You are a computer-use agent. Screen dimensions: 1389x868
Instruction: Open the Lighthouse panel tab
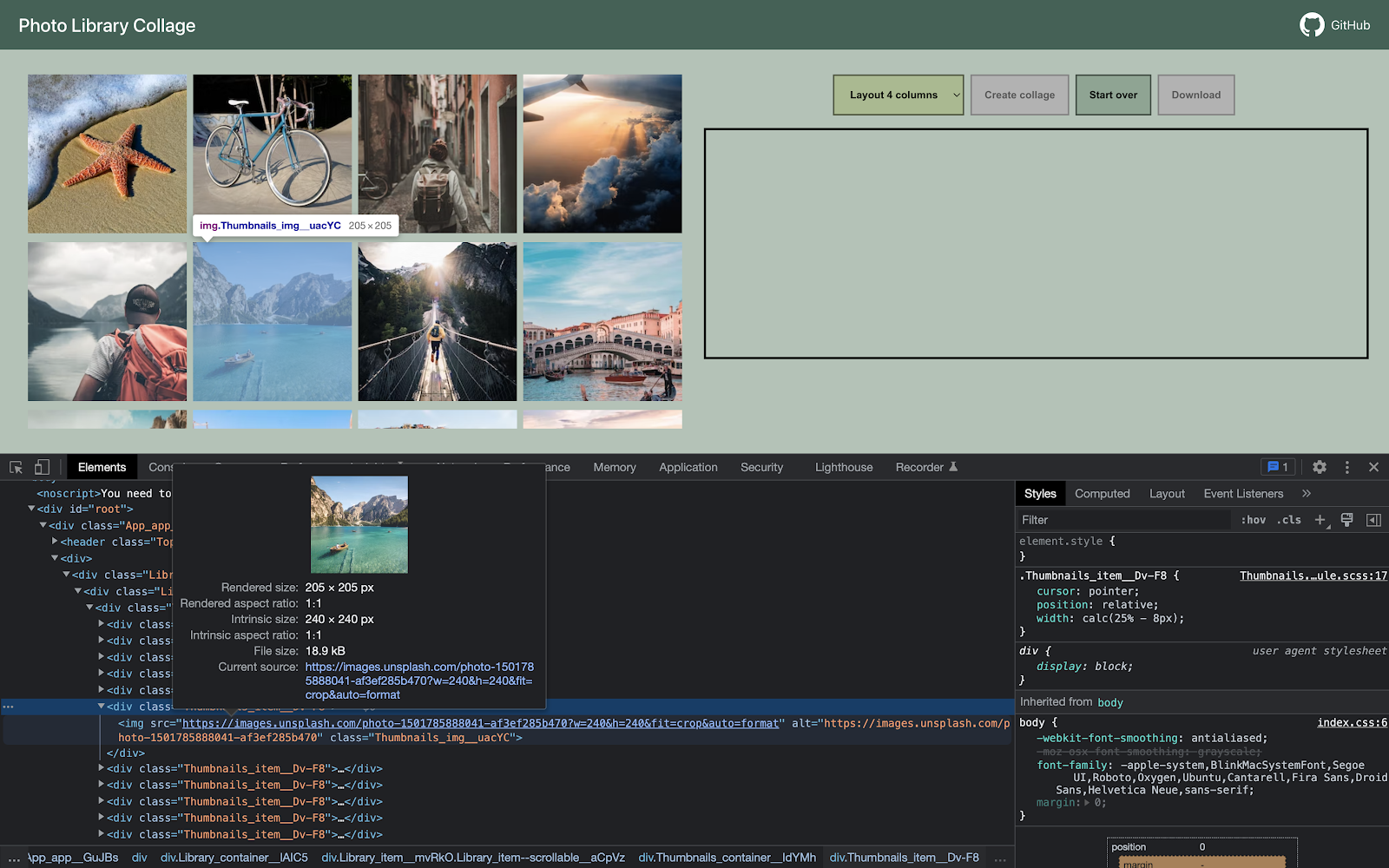tap(843, 467)
